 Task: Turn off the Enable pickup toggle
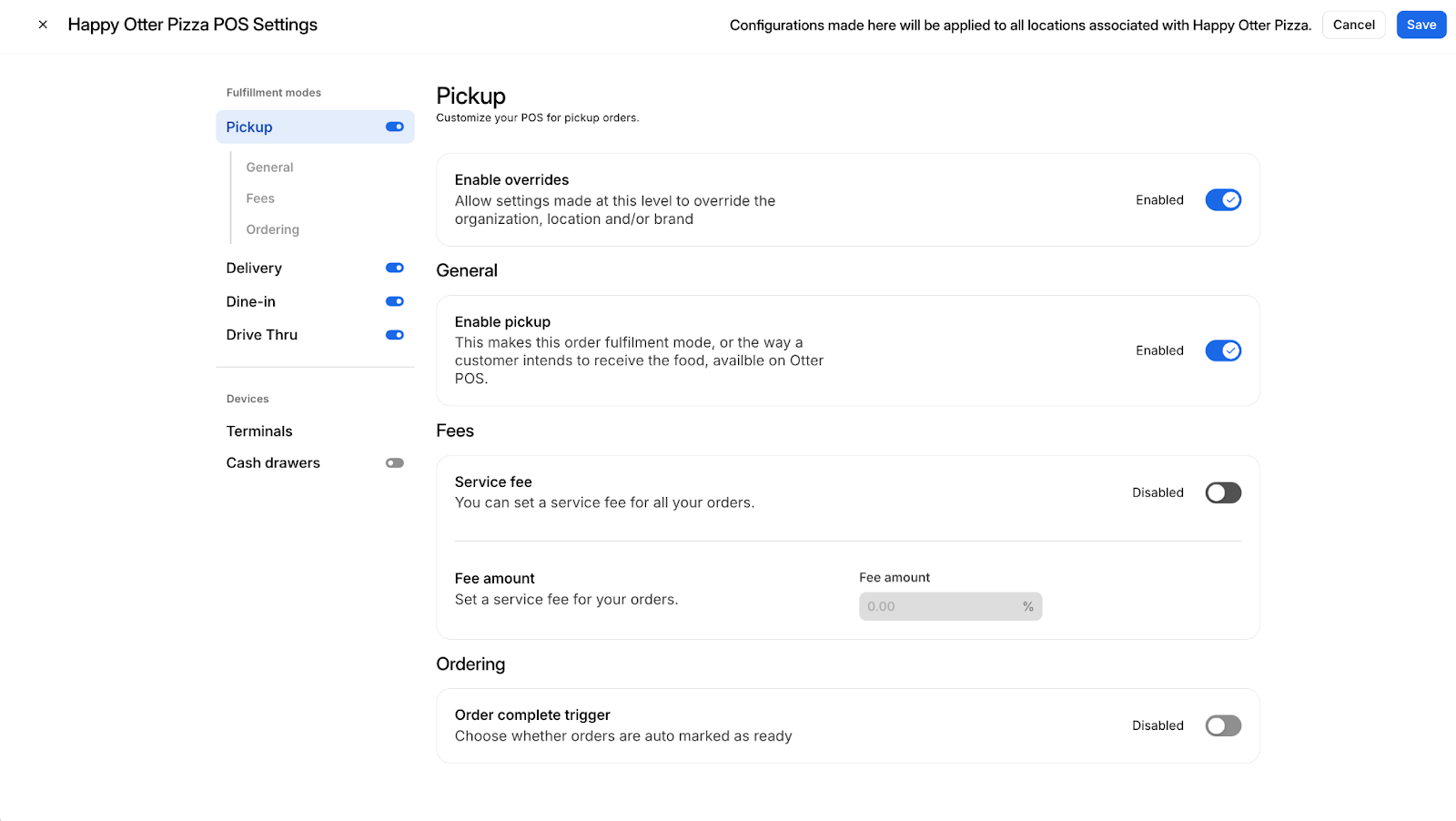(x=1223, y=350)
